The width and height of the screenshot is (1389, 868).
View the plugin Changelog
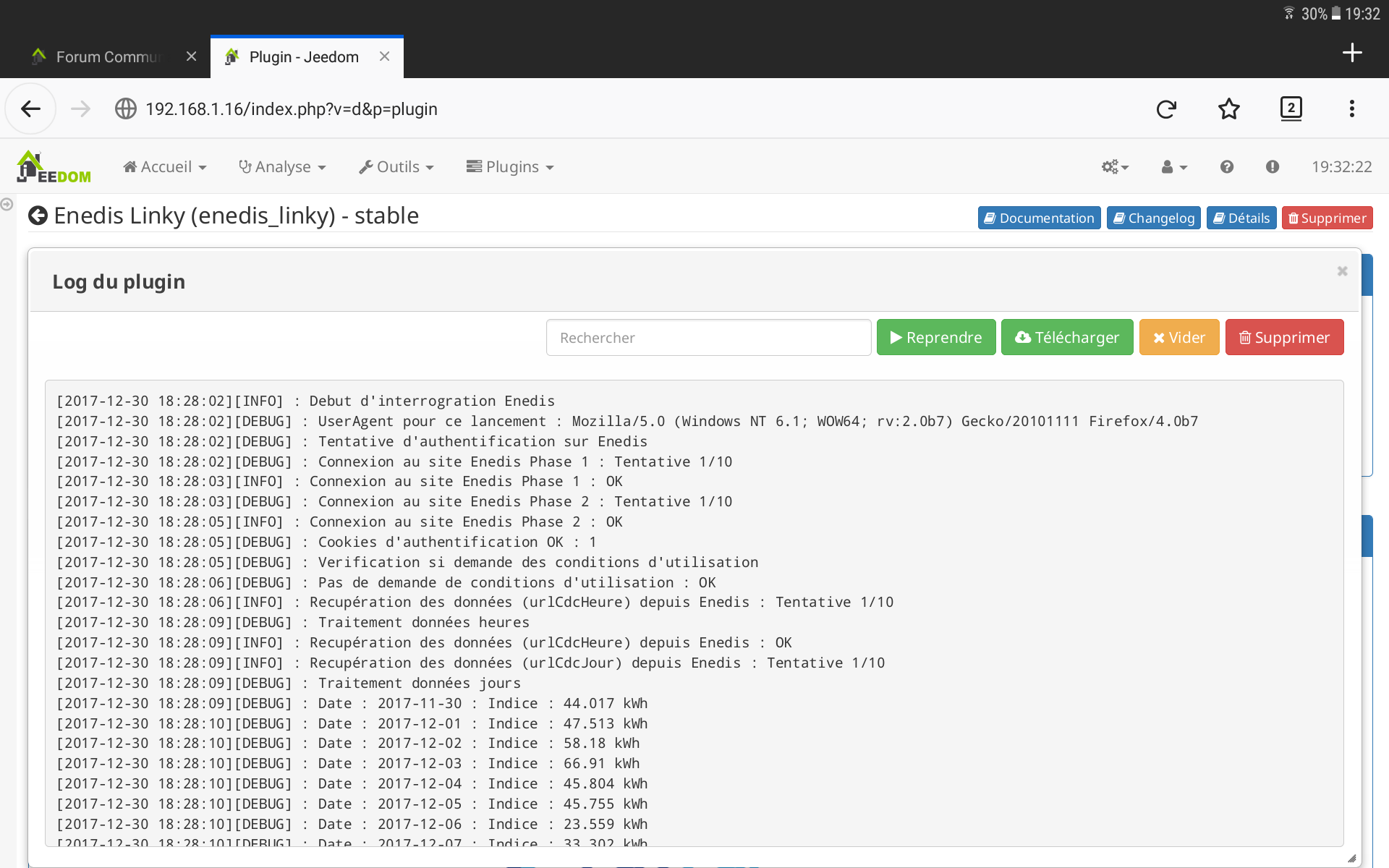click(x=1154, y=218)
